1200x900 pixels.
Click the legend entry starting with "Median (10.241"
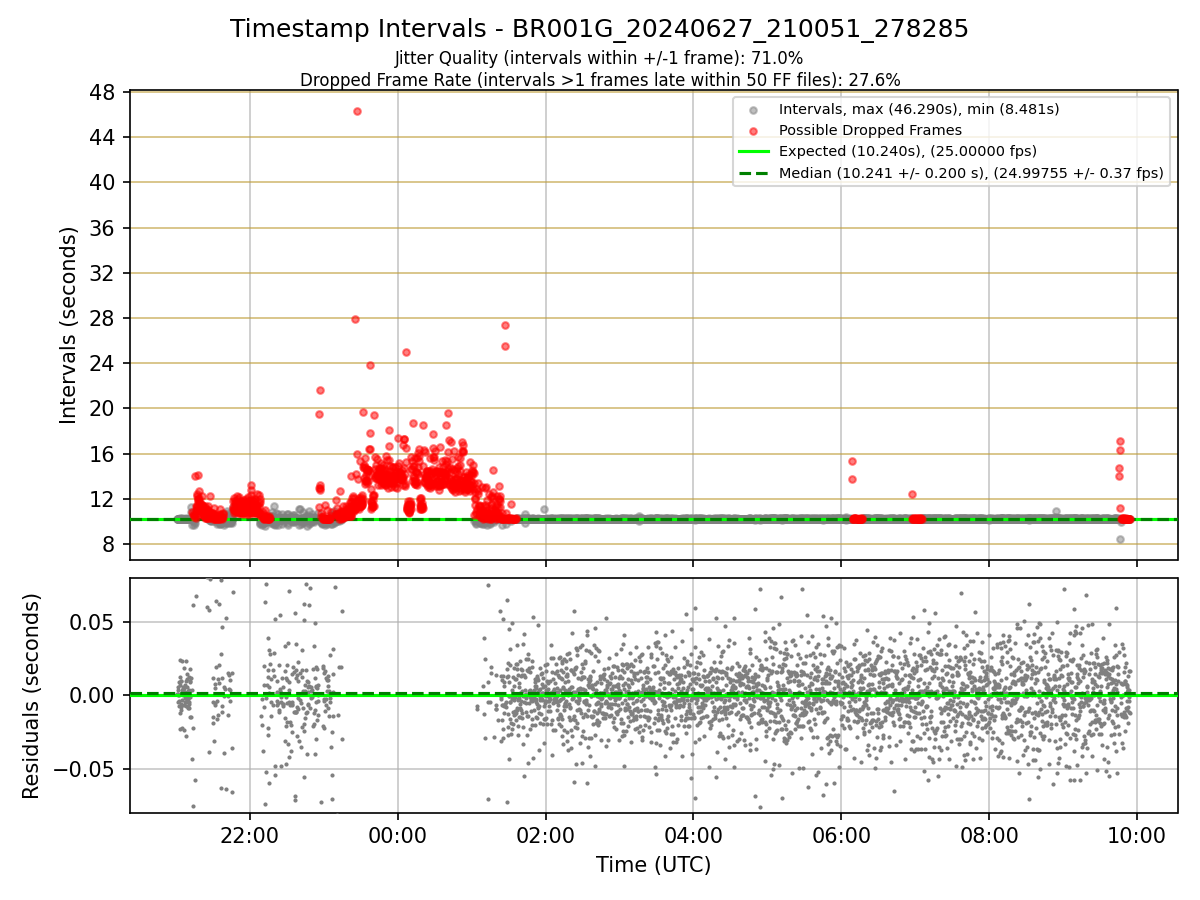point(971,173)
